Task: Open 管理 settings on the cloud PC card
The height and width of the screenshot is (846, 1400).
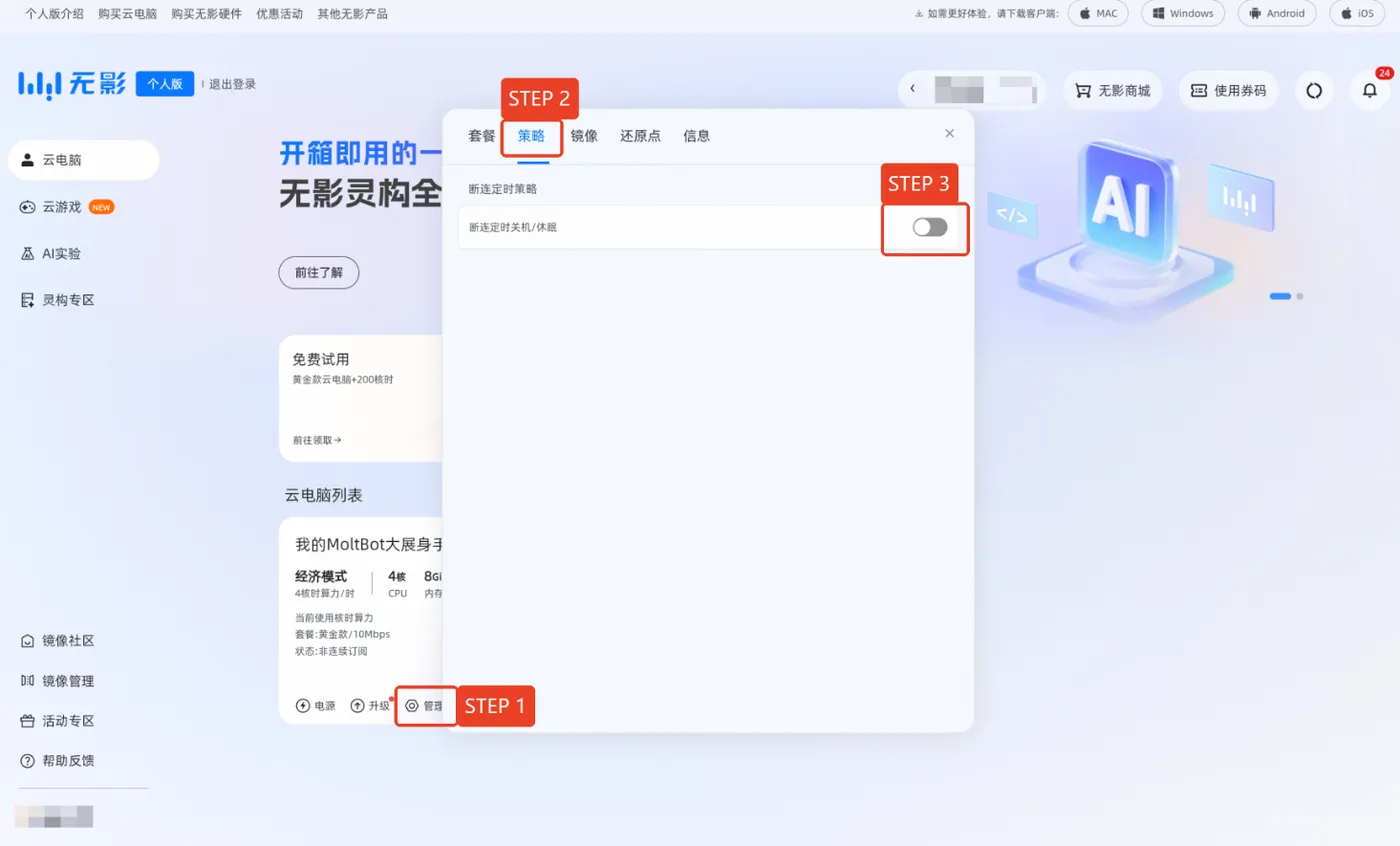Action: coord(425,706)
